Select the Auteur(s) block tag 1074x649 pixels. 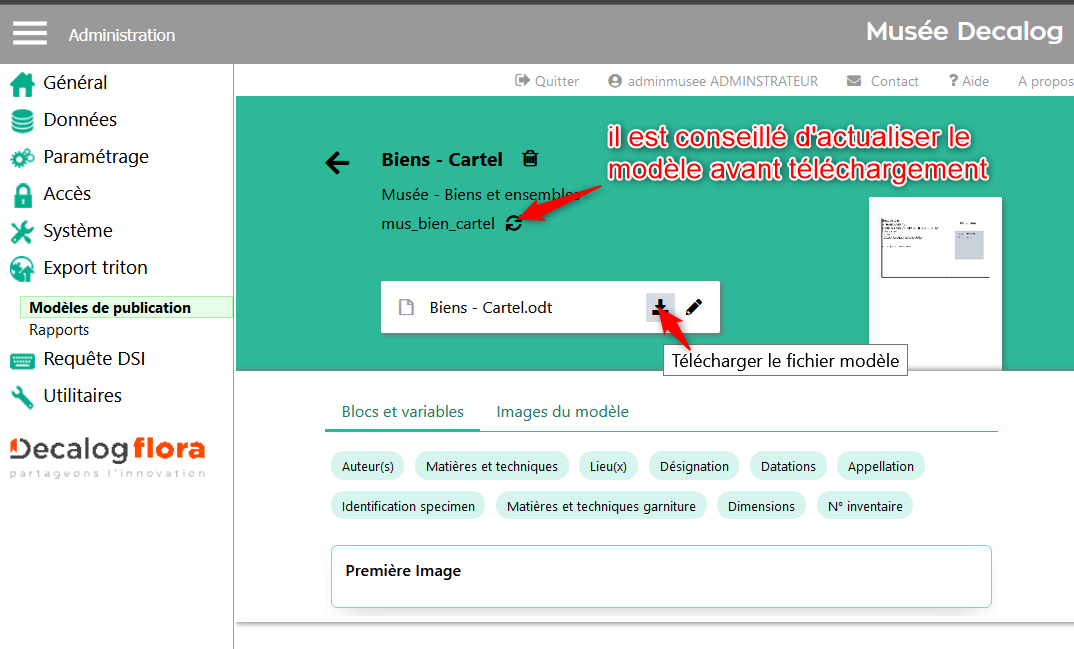click(x=368, y=466)
